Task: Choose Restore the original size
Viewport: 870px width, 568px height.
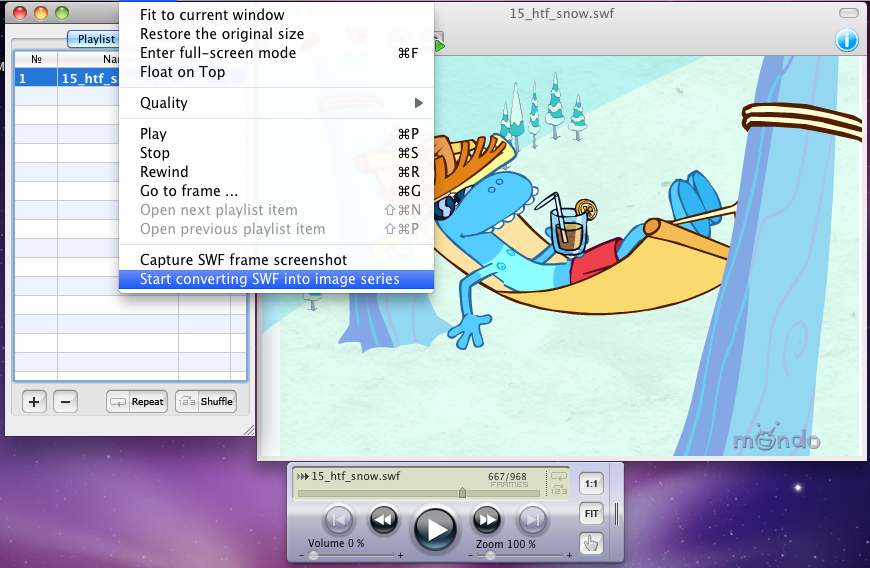Action: pyautogui.click(x=276, y=34)
